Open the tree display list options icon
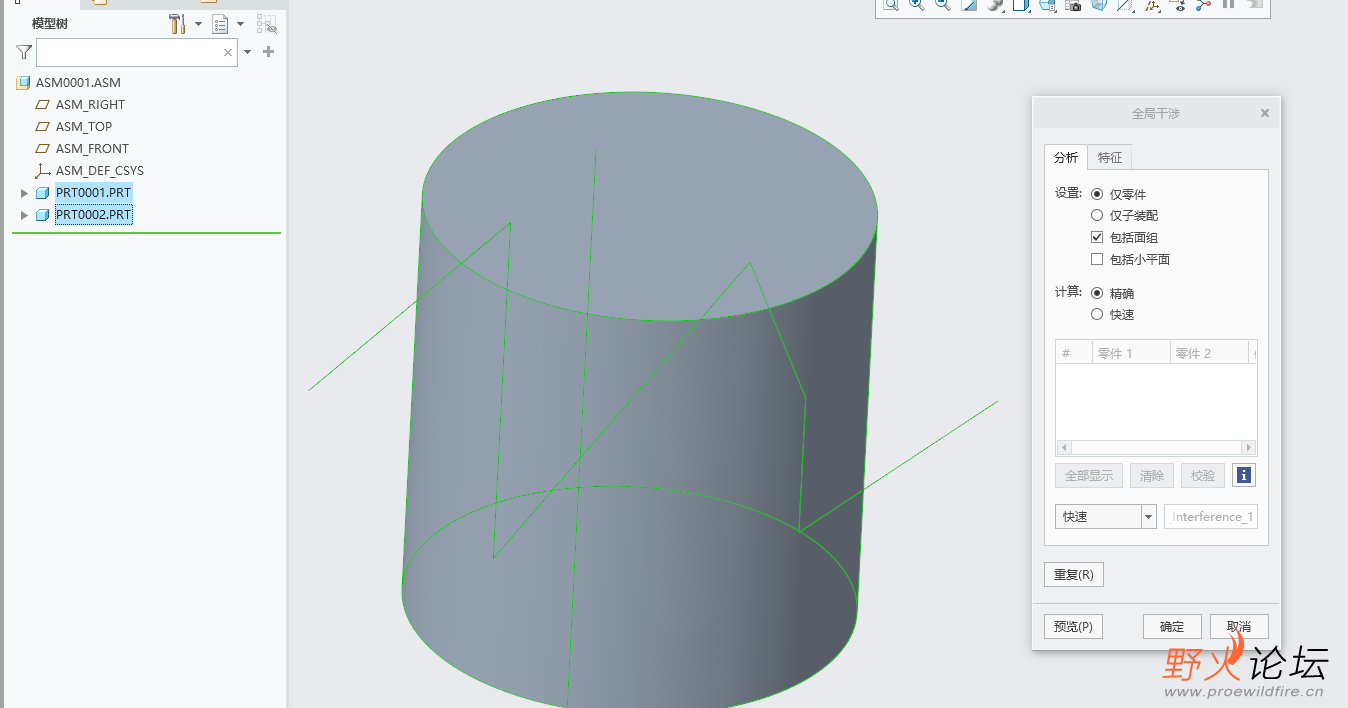The height and width of the screenshot is (708, 1348). pos(221,23)
